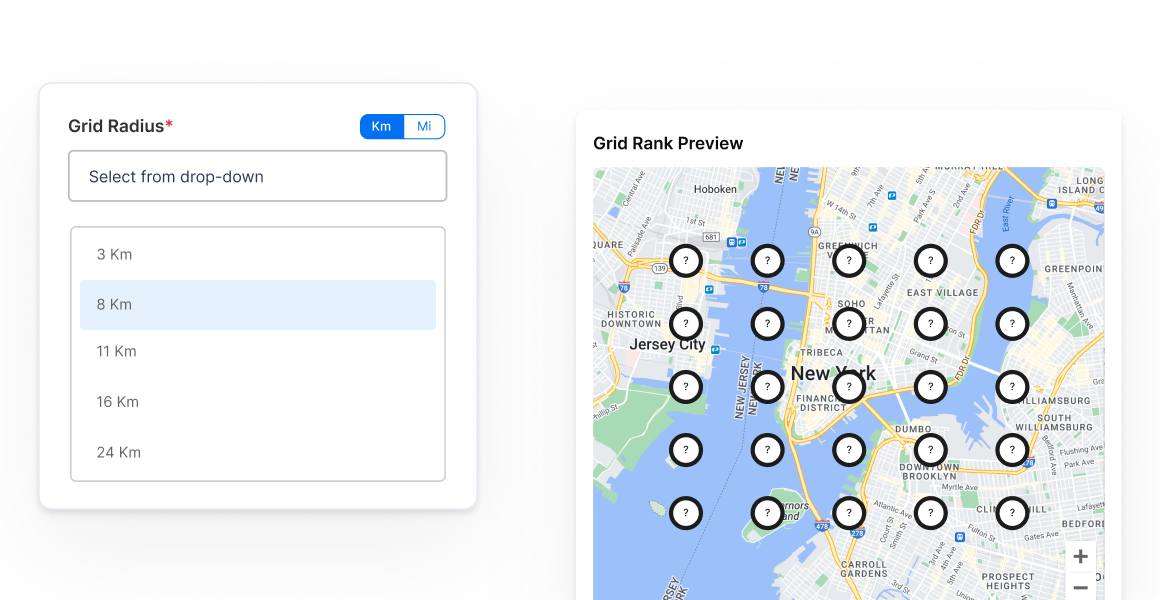Image resolution: width=1160 pixels, height=600 pixels.
Task: Click the grid marker over SoHo
Action: tap(849, 323)
